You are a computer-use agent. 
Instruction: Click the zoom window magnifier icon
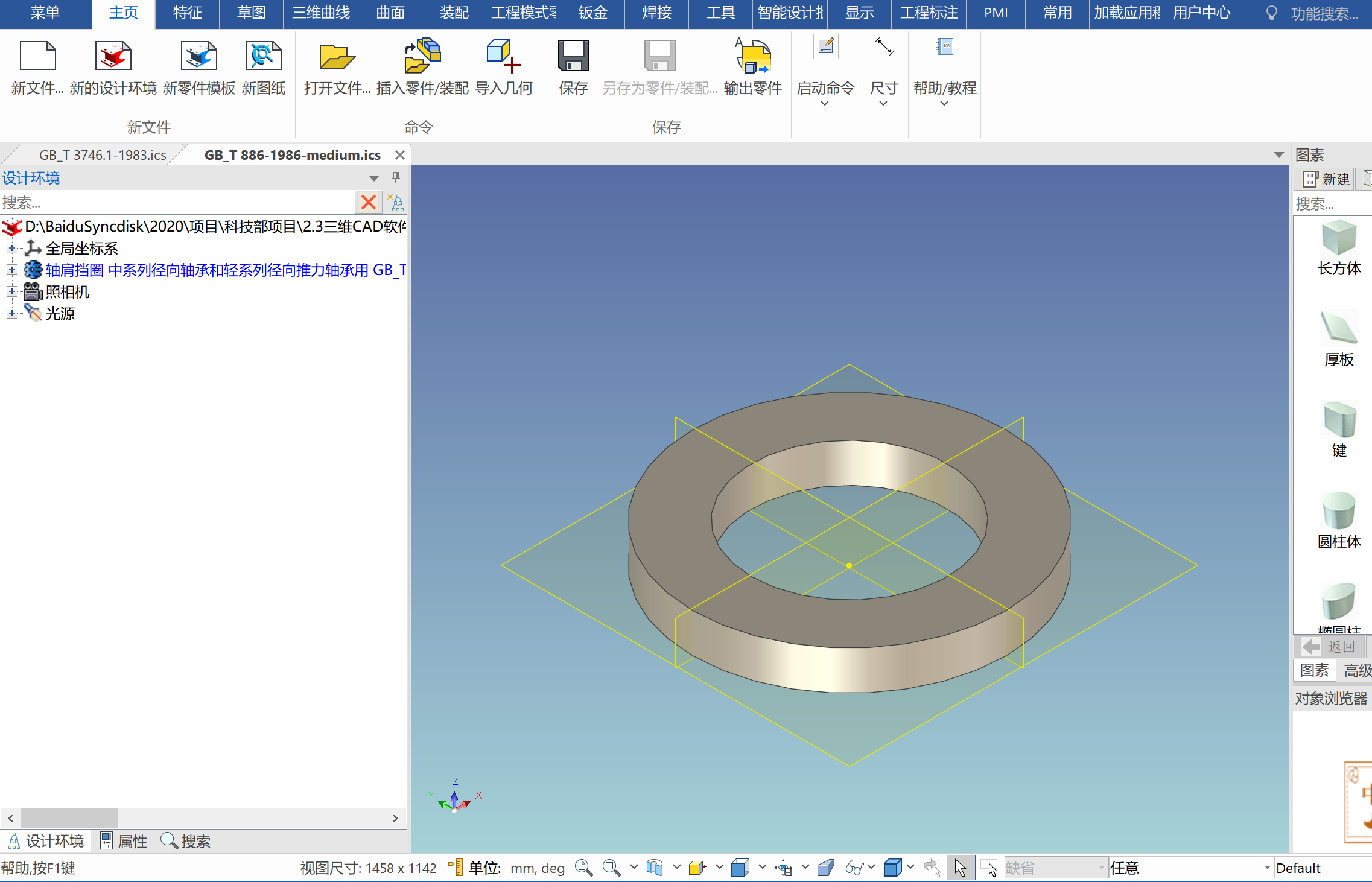tap(612, 868)
